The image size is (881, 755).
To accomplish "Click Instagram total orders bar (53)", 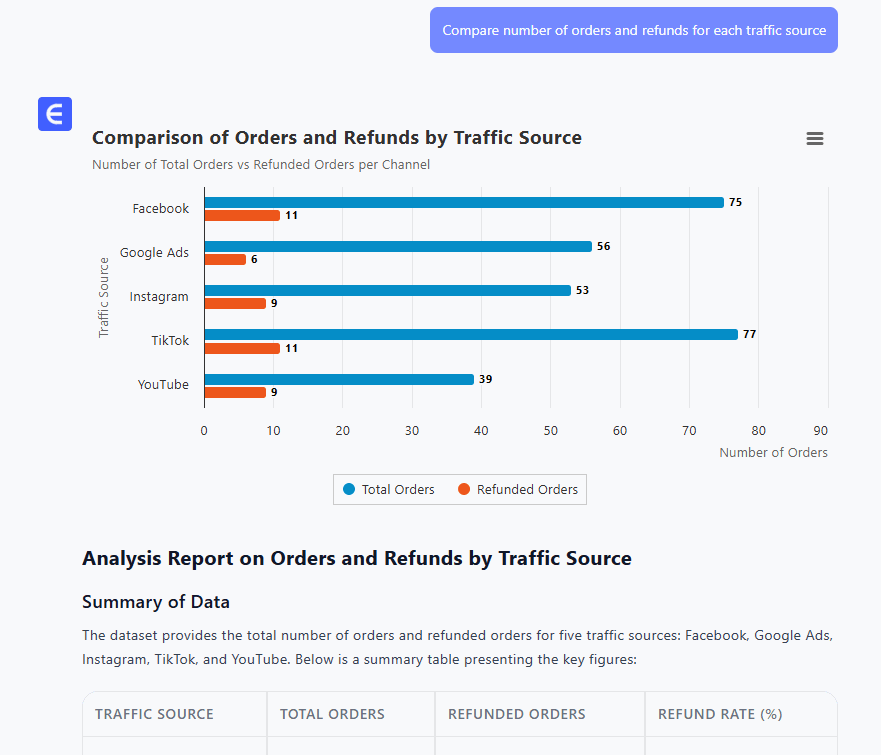I will tap(387, 290).
